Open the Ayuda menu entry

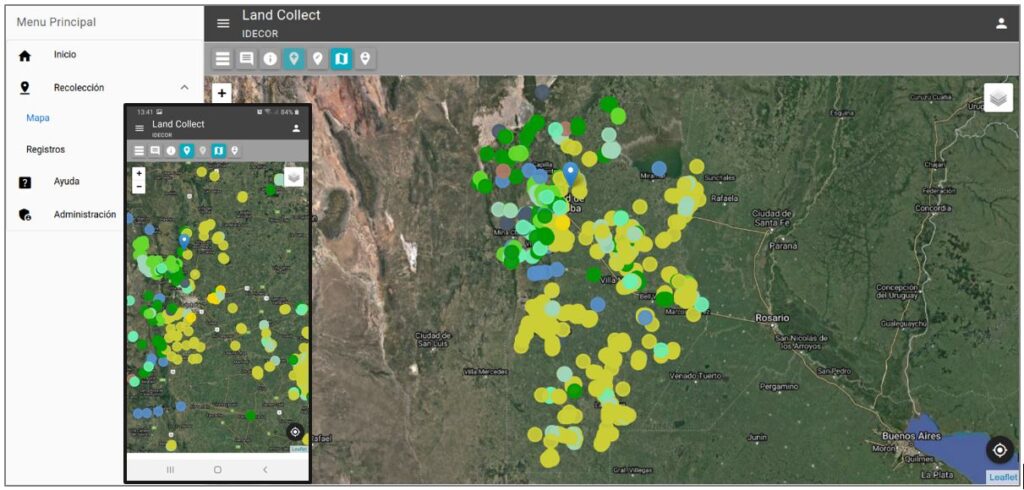click(67, 181)
